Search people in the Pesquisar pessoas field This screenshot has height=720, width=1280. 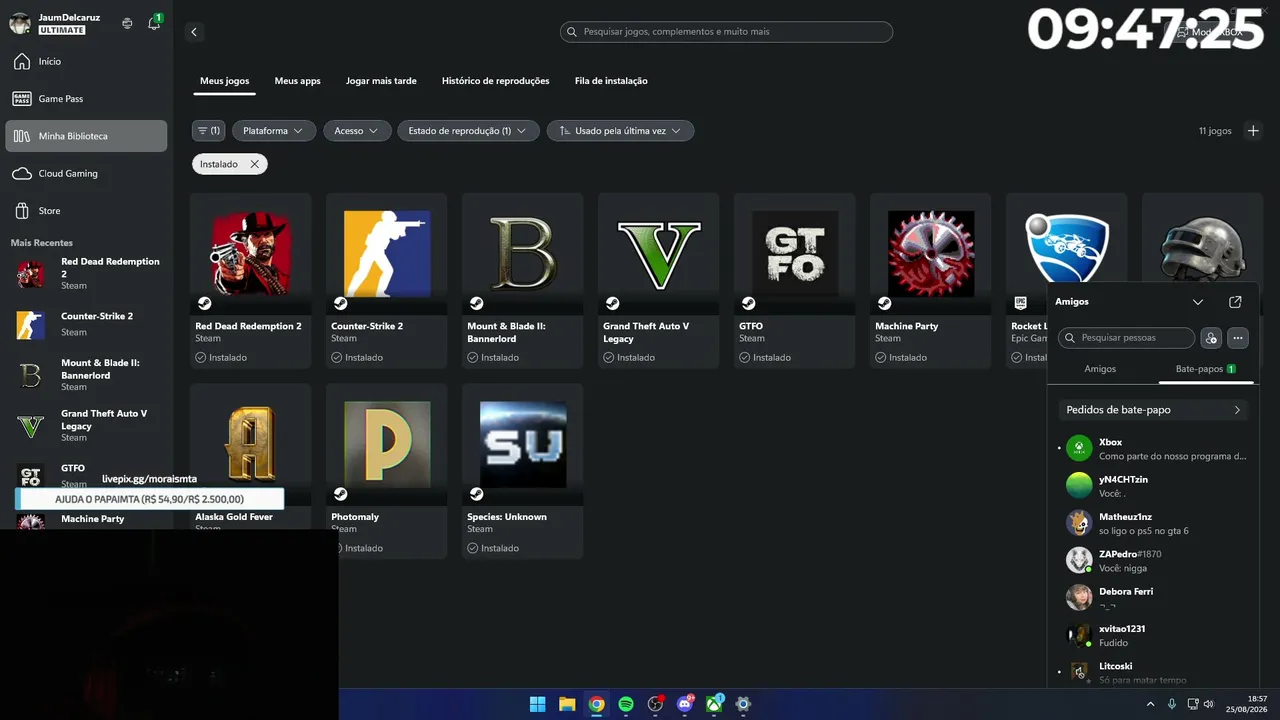[1127, 338]
